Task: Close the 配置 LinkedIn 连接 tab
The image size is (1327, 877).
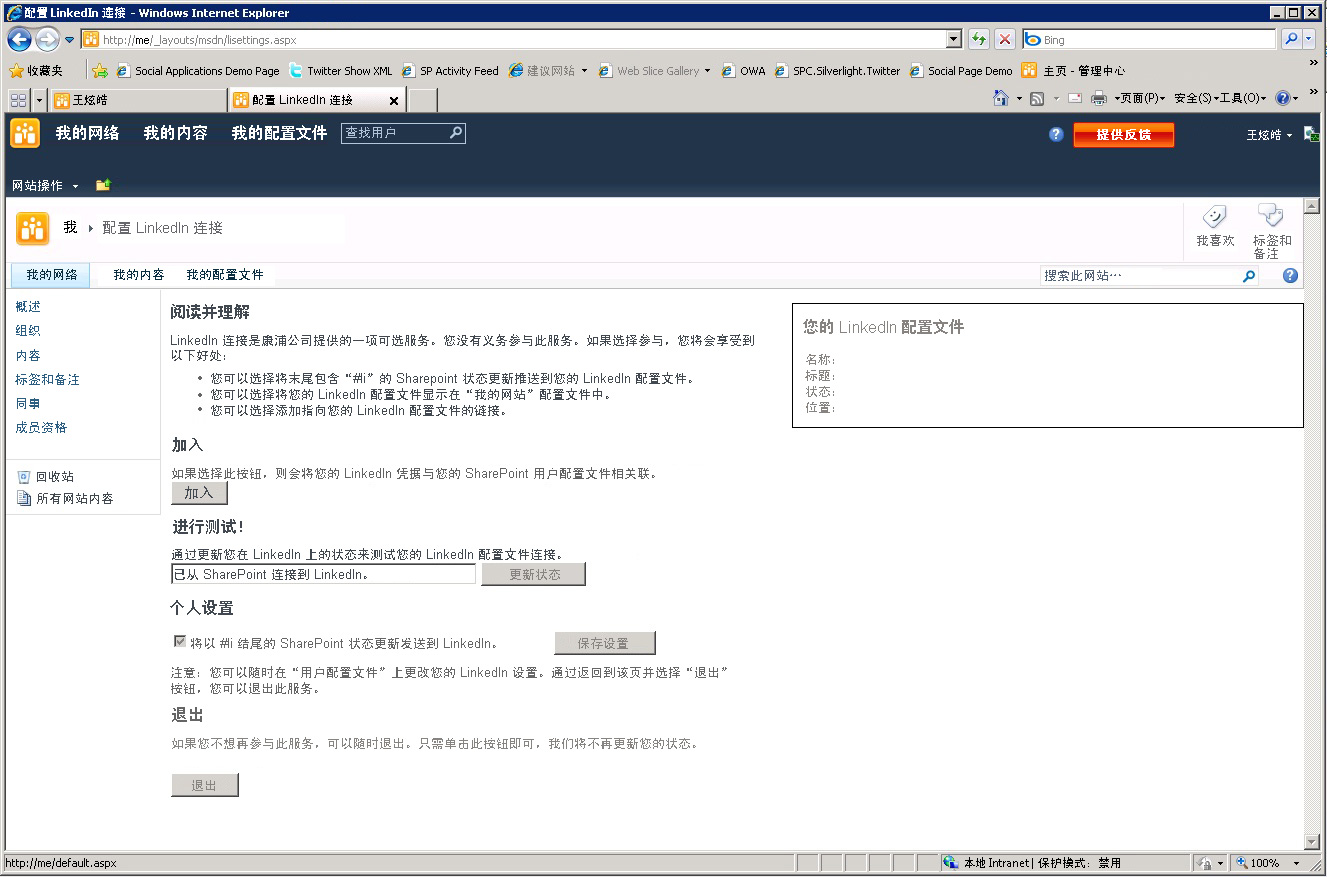Action: 394,101
